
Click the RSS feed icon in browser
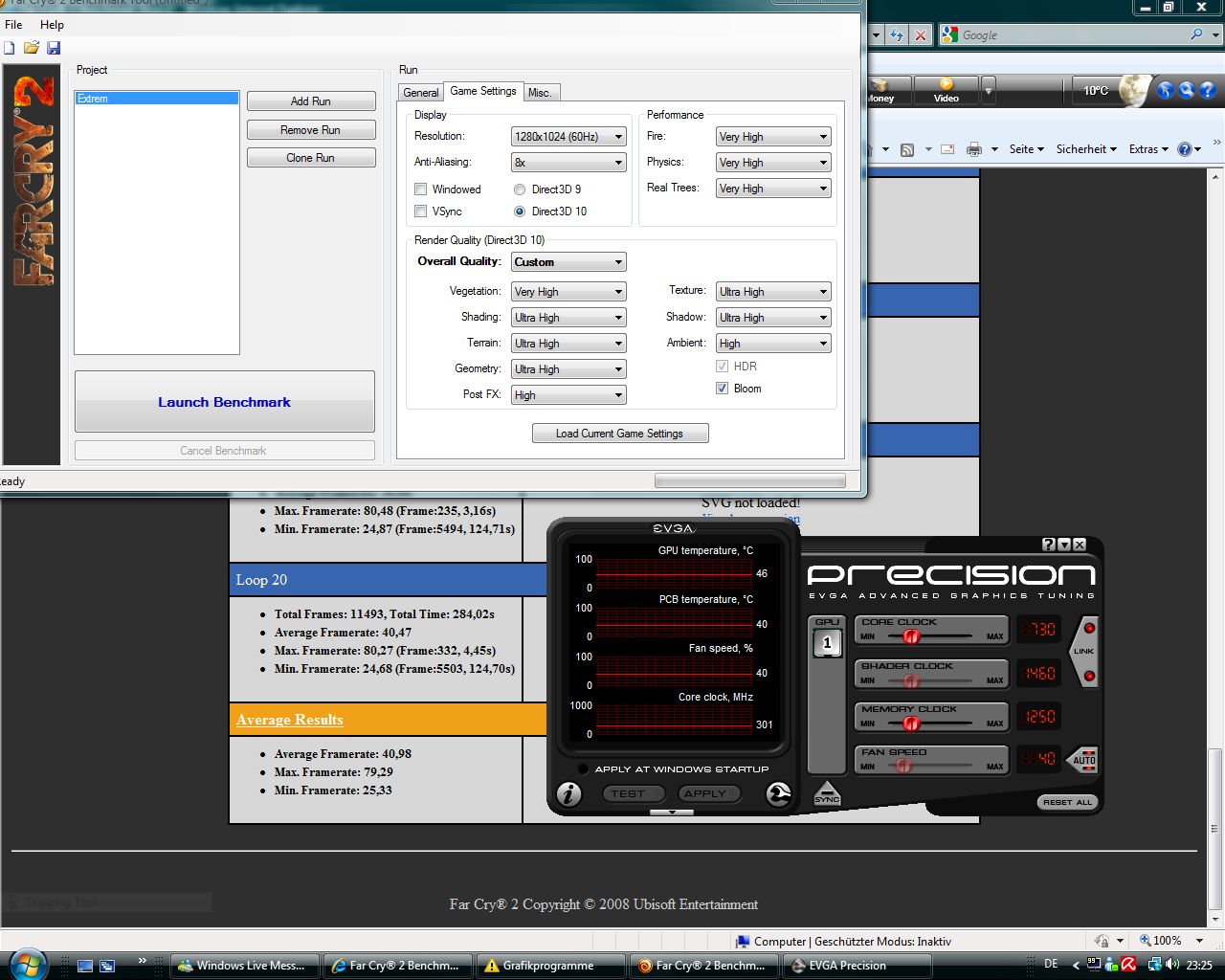[x=907, y=149]
